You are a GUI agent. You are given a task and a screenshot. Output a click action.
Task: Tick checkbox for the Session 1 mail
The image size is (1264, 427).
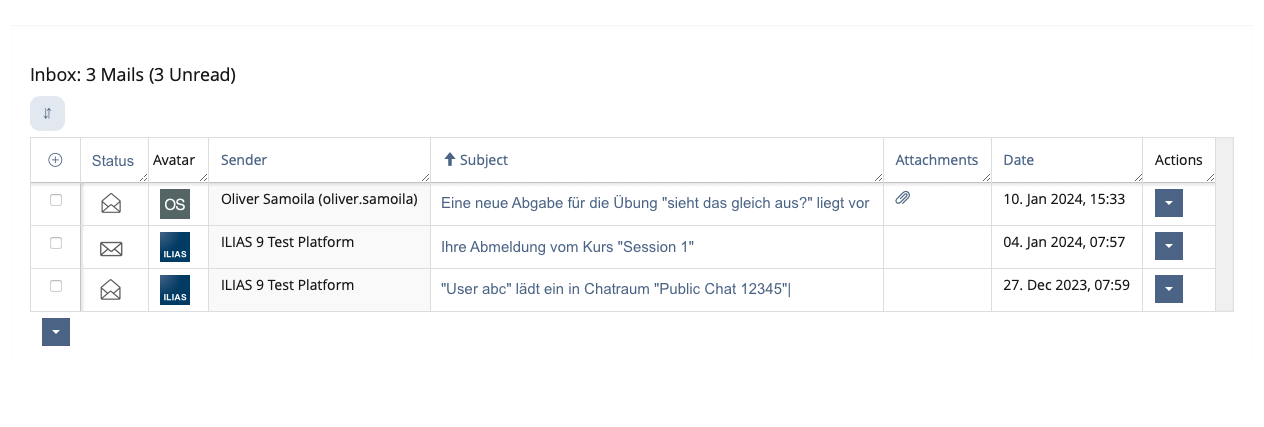tap(56, 243)
